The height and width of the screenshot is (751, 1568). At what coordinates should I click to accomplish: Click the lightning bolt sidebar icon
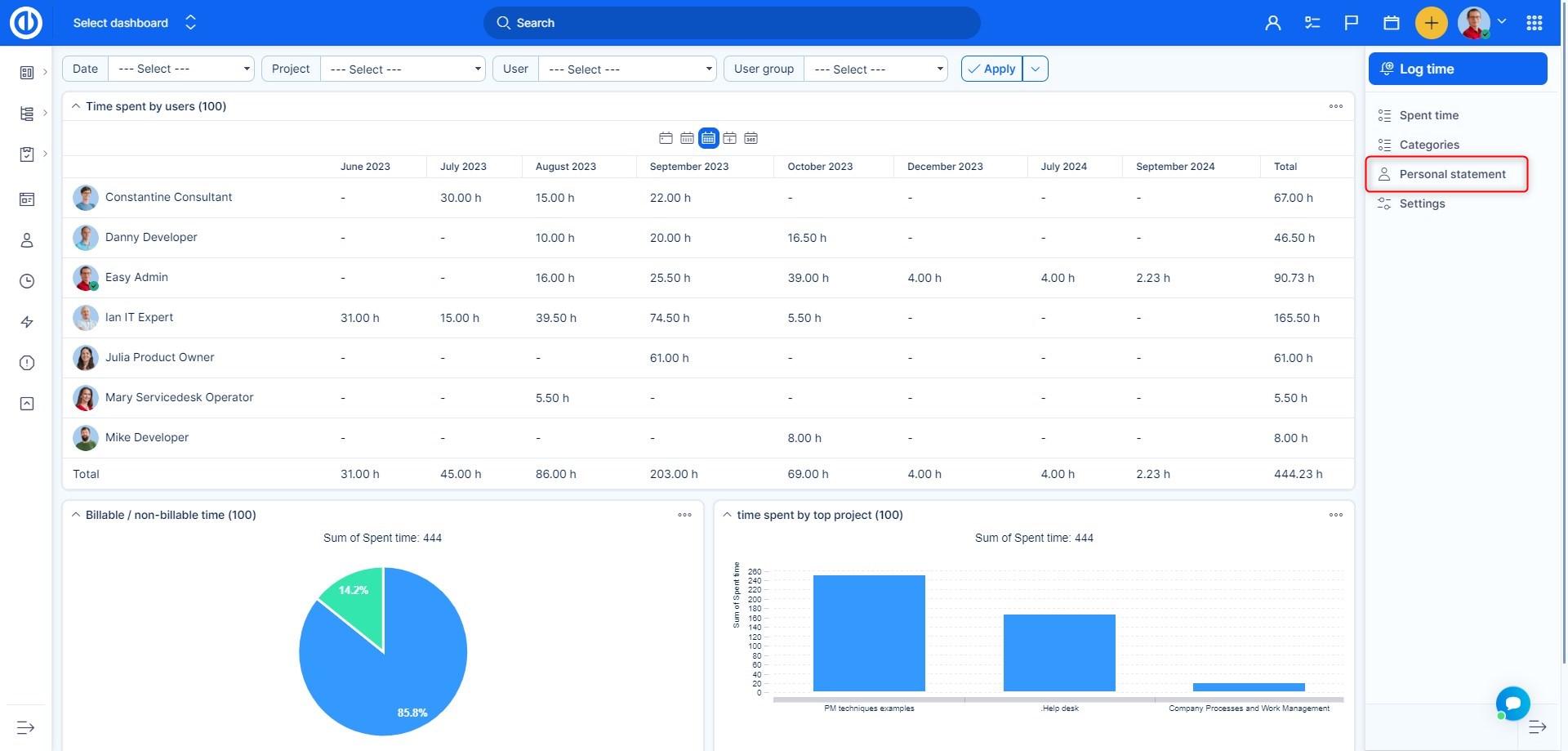(x=27, y=322)
